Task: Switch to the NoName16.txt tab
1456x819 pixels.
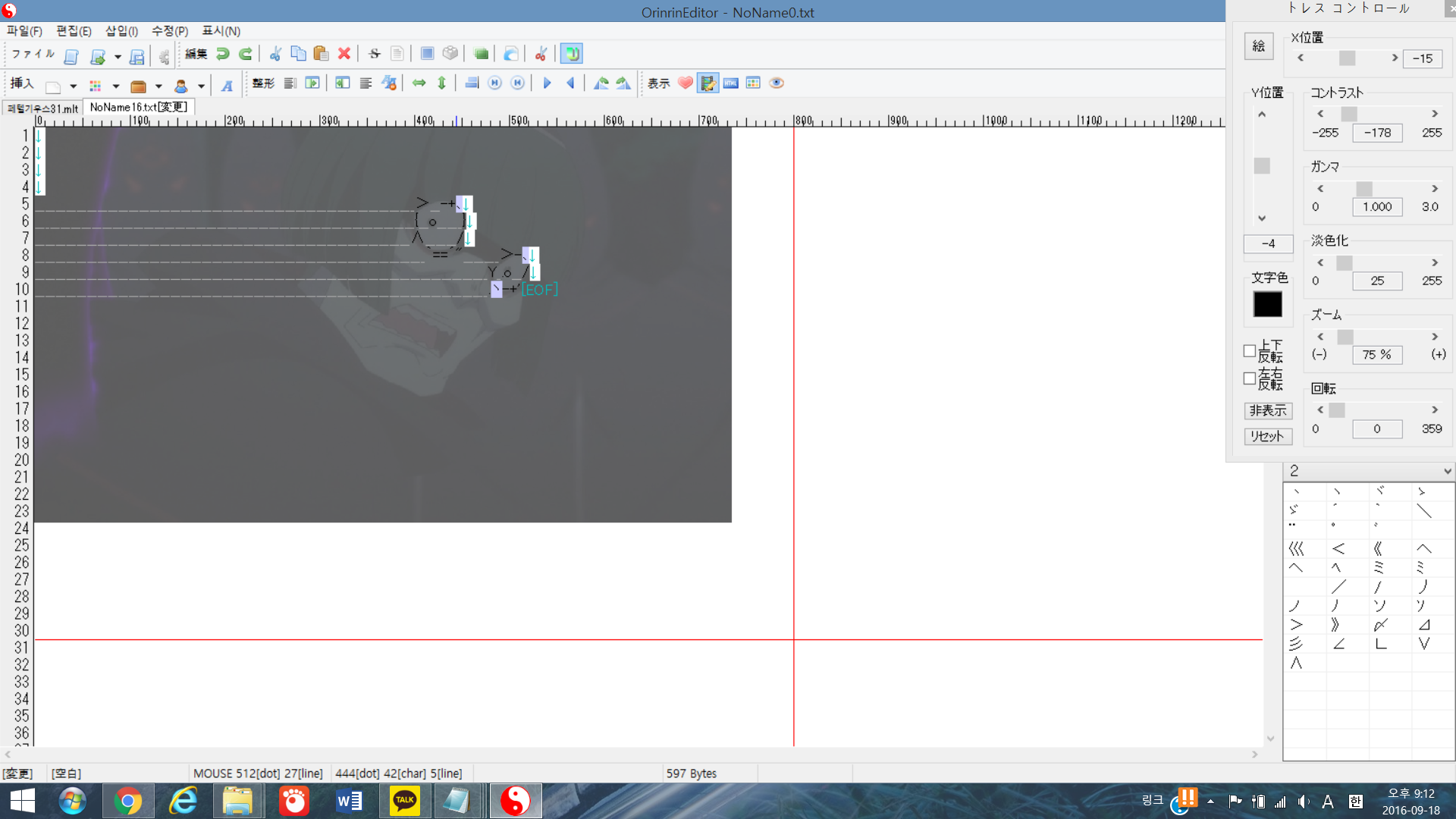Action: (x=138, y=107)
